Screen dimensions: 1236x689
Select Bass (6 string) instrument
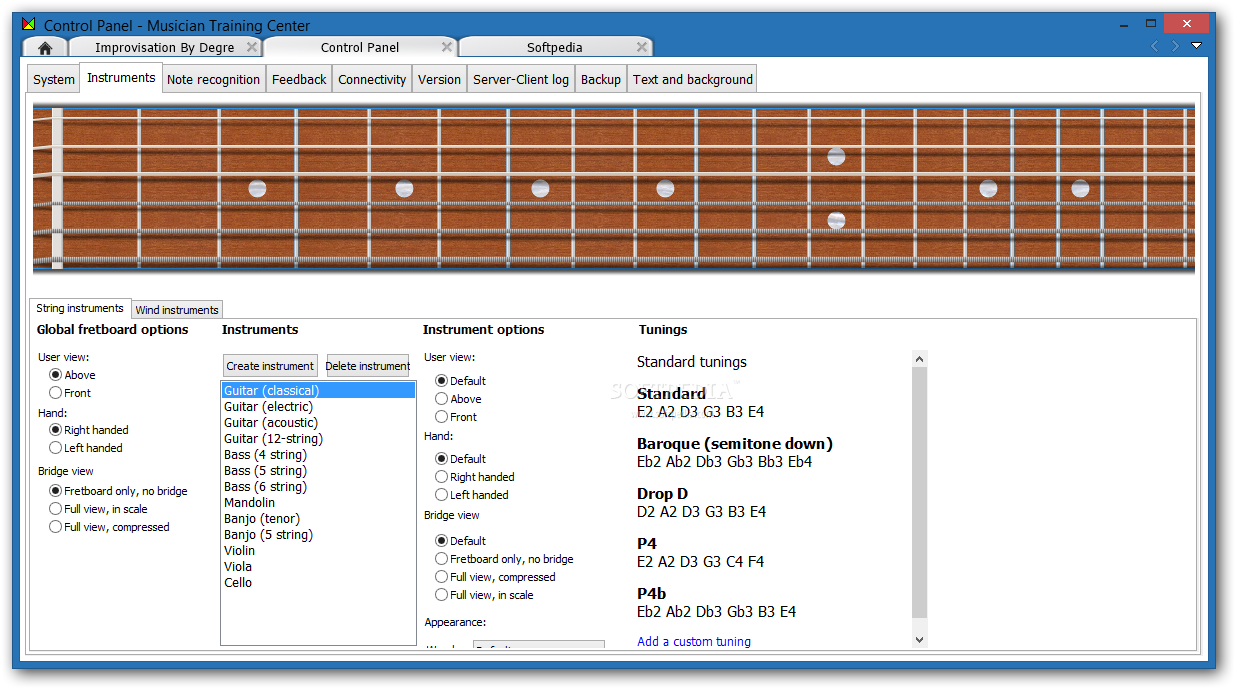(318, 487)
